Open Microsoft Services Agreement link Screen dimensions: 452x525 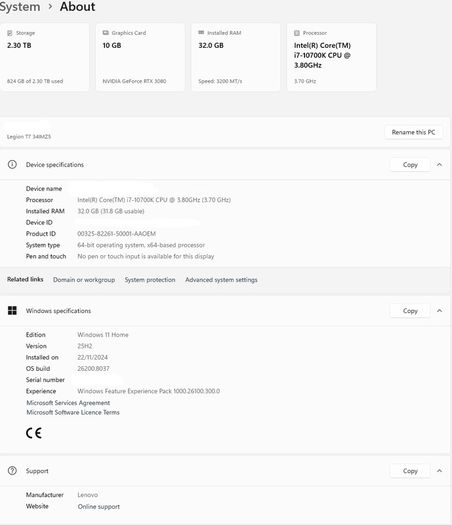[x=68, y=402]
